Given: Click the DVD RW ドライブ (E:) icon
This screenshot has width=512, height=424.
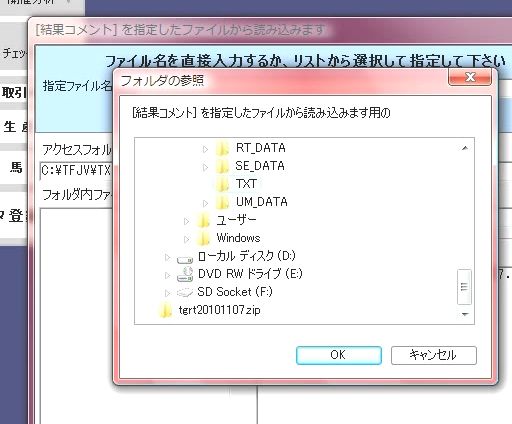Looking at the screenshot, I should [185, 275].
